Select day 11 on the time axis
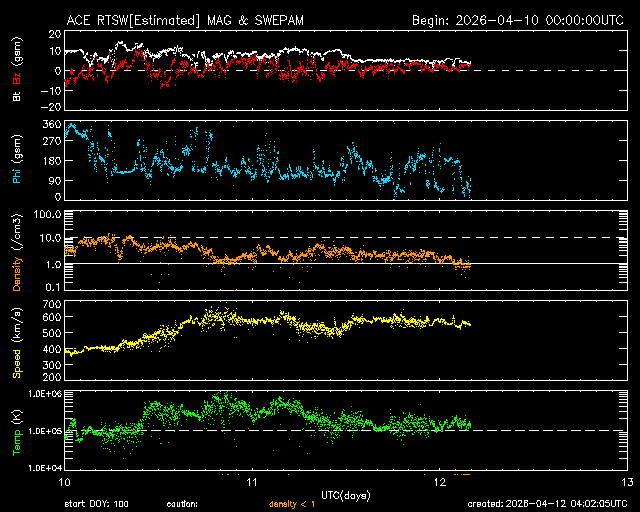The image size is (640, 512). (251, 483)
